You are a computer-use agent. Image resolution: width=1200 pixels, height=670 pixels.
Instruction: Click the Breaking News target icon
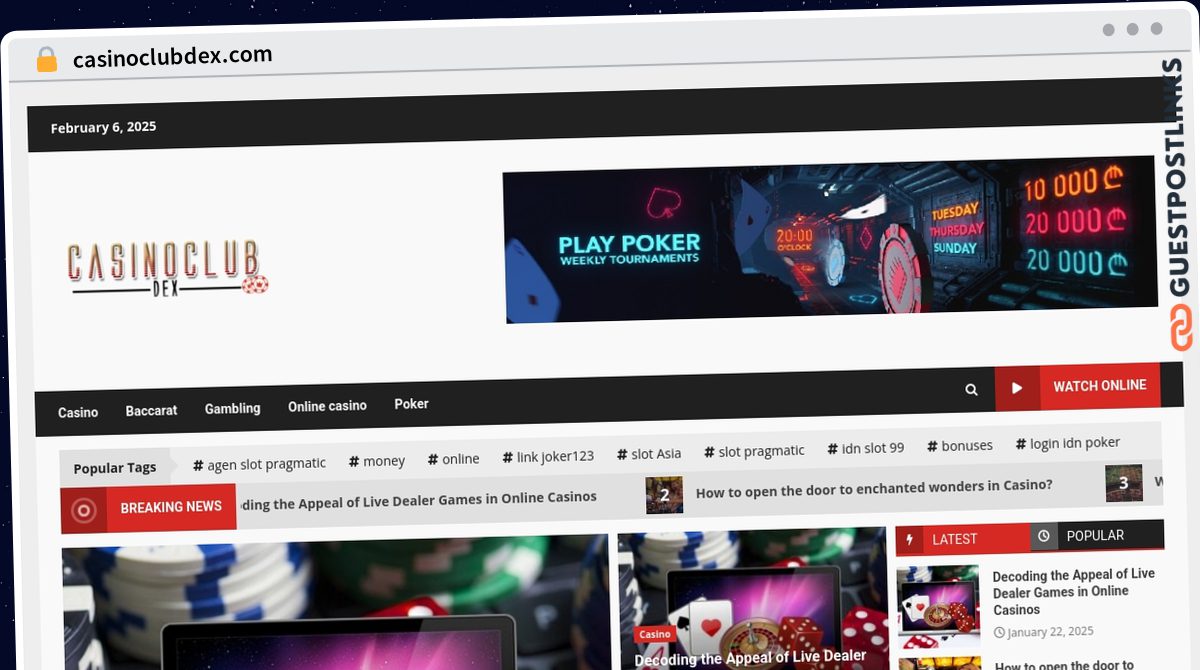point(84,511)
